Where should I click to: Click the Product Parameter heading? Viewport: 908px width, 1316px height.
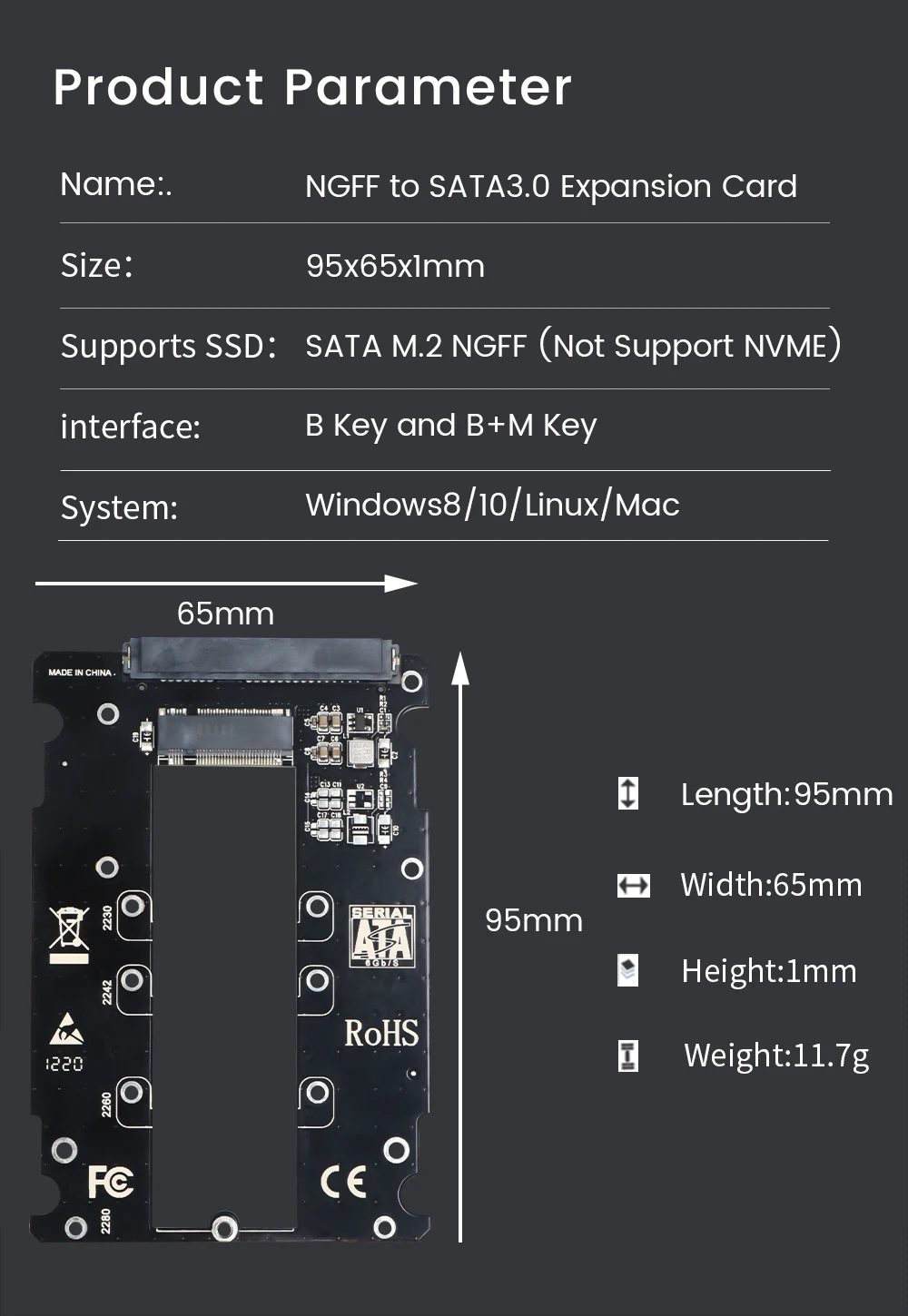(312, 87)
